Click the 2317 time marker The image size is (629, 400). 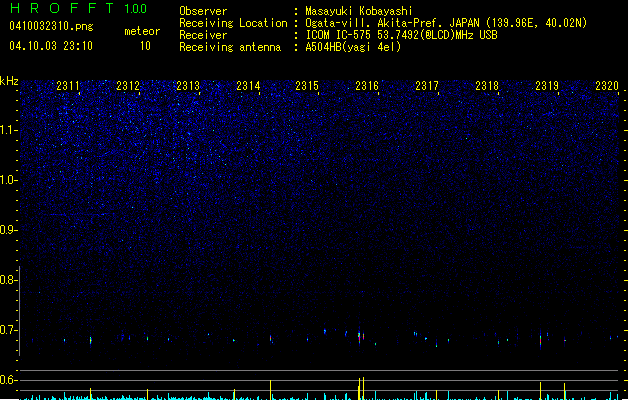pyautogui.click(x=427, y=86)
